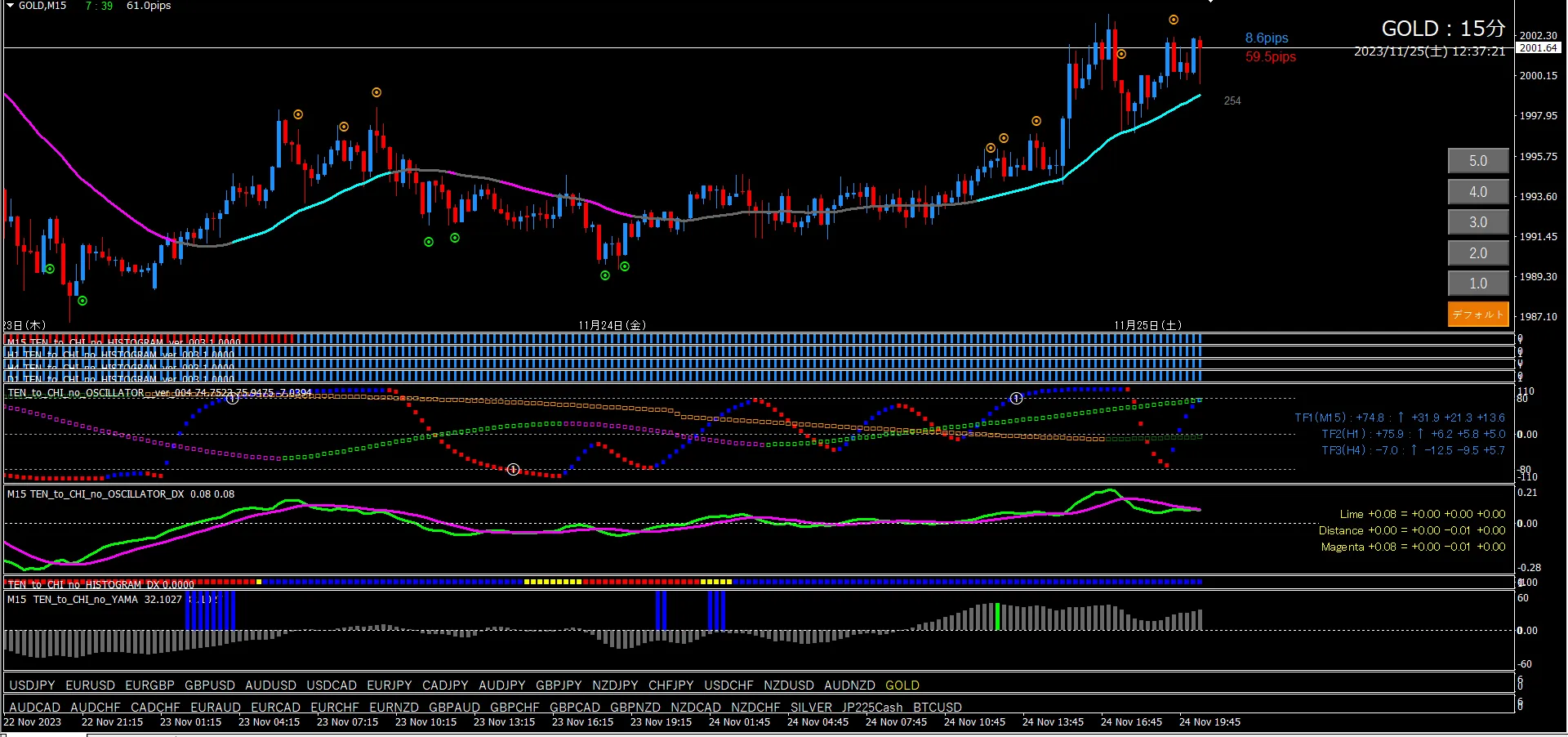The height and width of the screenshot is (737, 1568).
Task: Click the 11月25日(土) date separator label
Action: click(1148, 325)
